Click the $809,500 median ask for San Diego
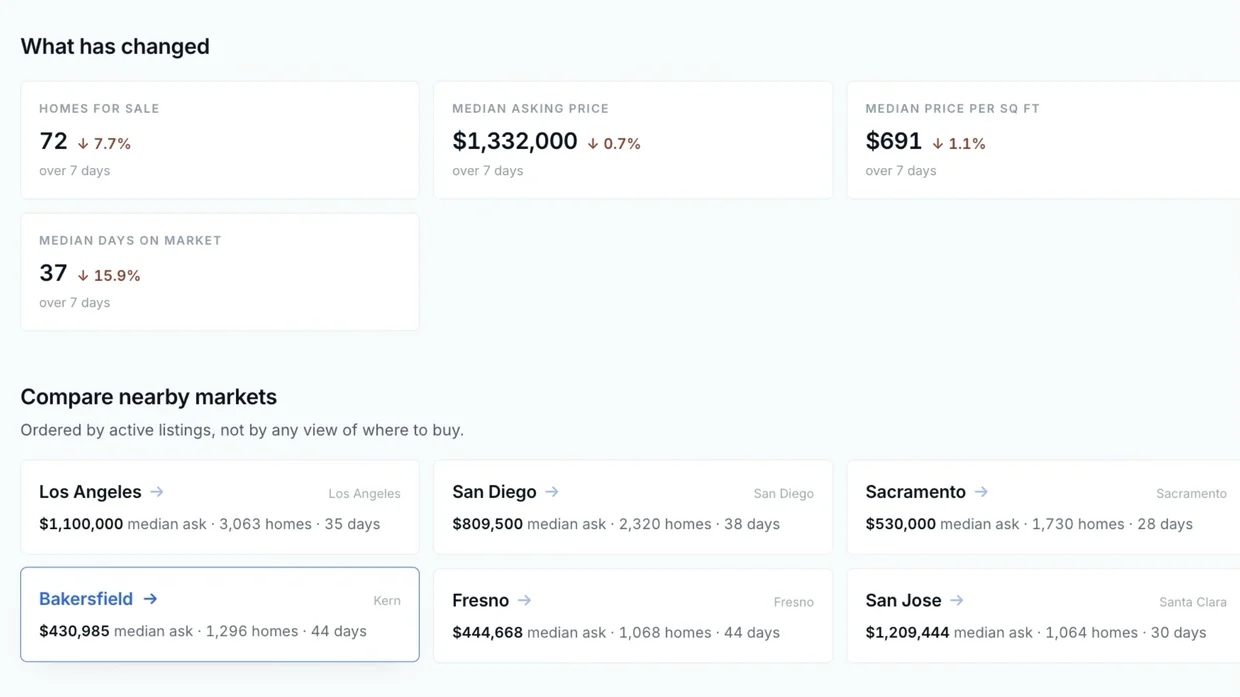 point(487,524)
